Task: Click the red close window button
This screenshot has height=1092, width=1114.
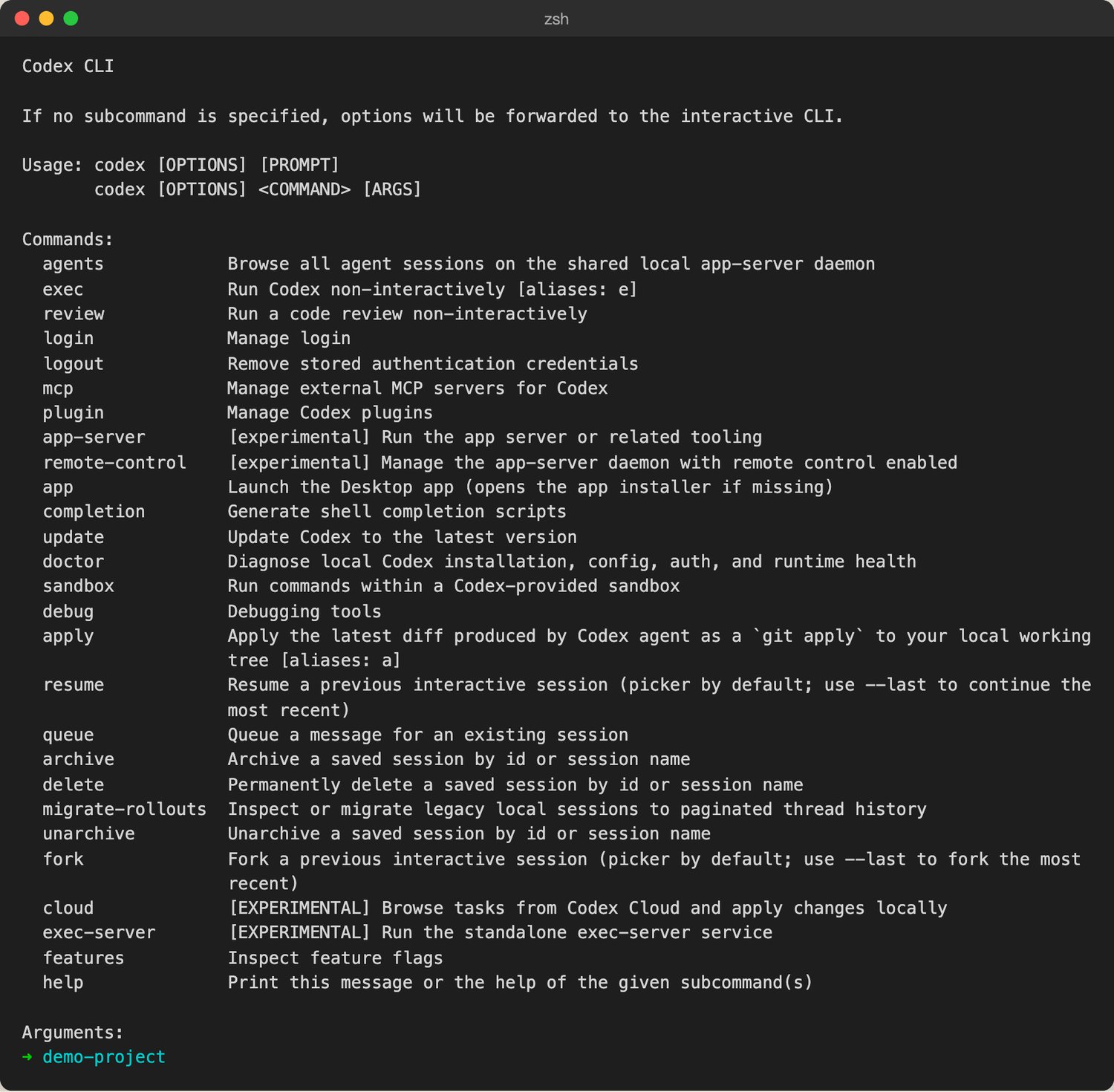Action: (22, 19)
